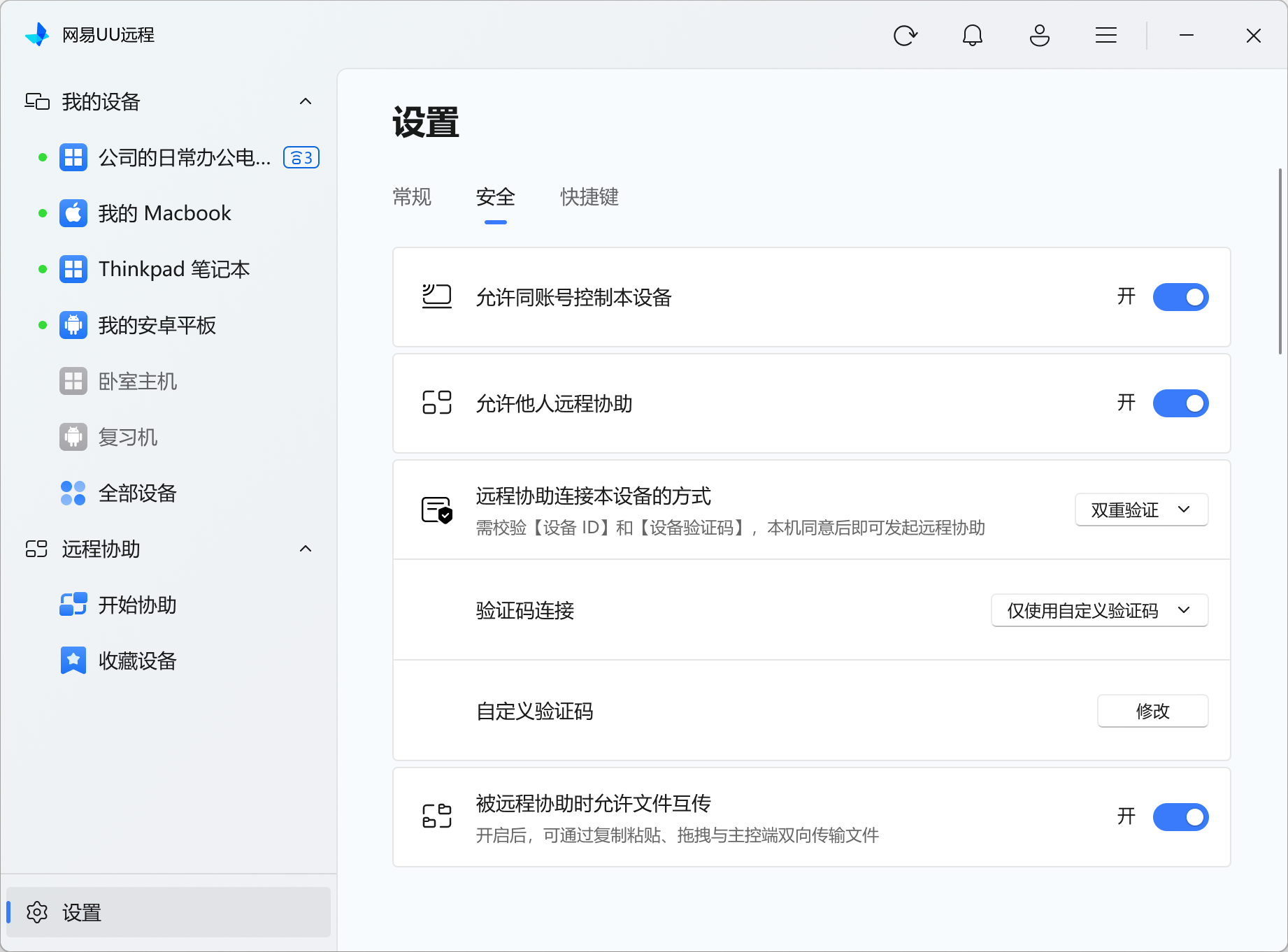The image size is (1288, 952).
Task: Click the 远程协助连接本设备的方式 shield icon
Action: pyautogui.click(x=437, y=510)
